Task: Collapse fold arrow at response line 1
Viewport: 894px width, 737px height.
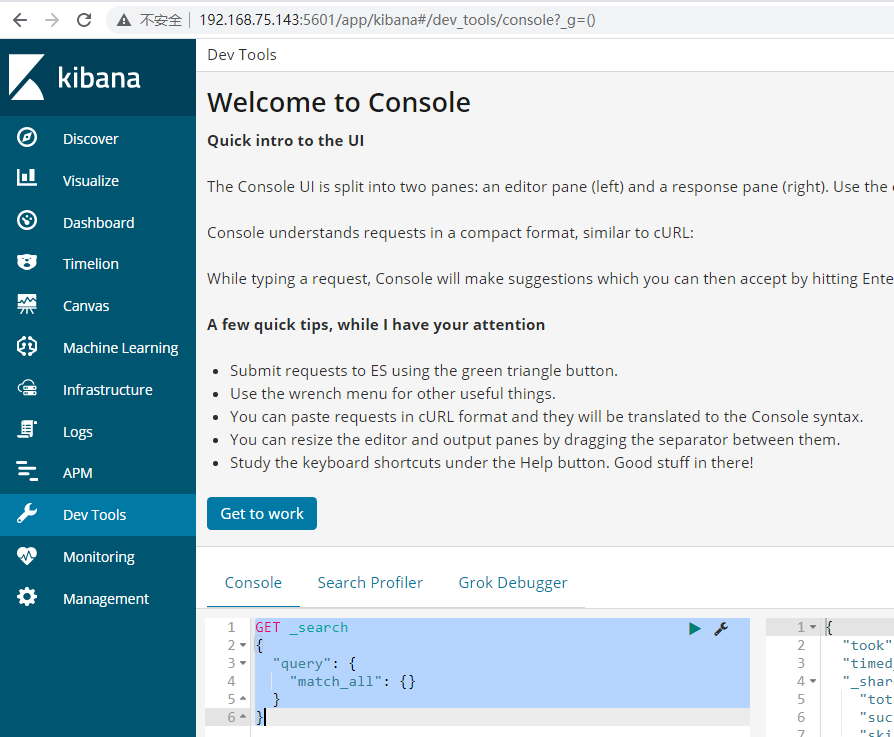Action: click(x=813, y=628)
